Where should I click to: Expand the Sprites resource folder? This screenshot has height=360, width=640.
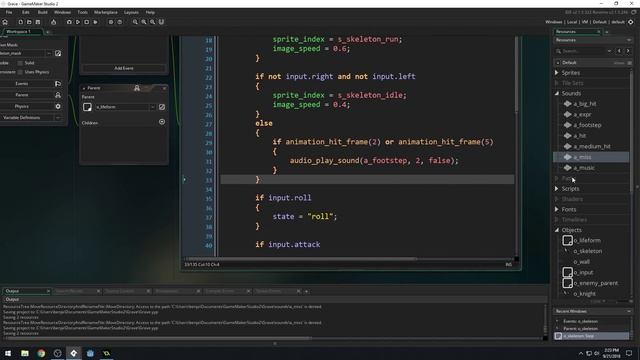[x=557, y=73]
